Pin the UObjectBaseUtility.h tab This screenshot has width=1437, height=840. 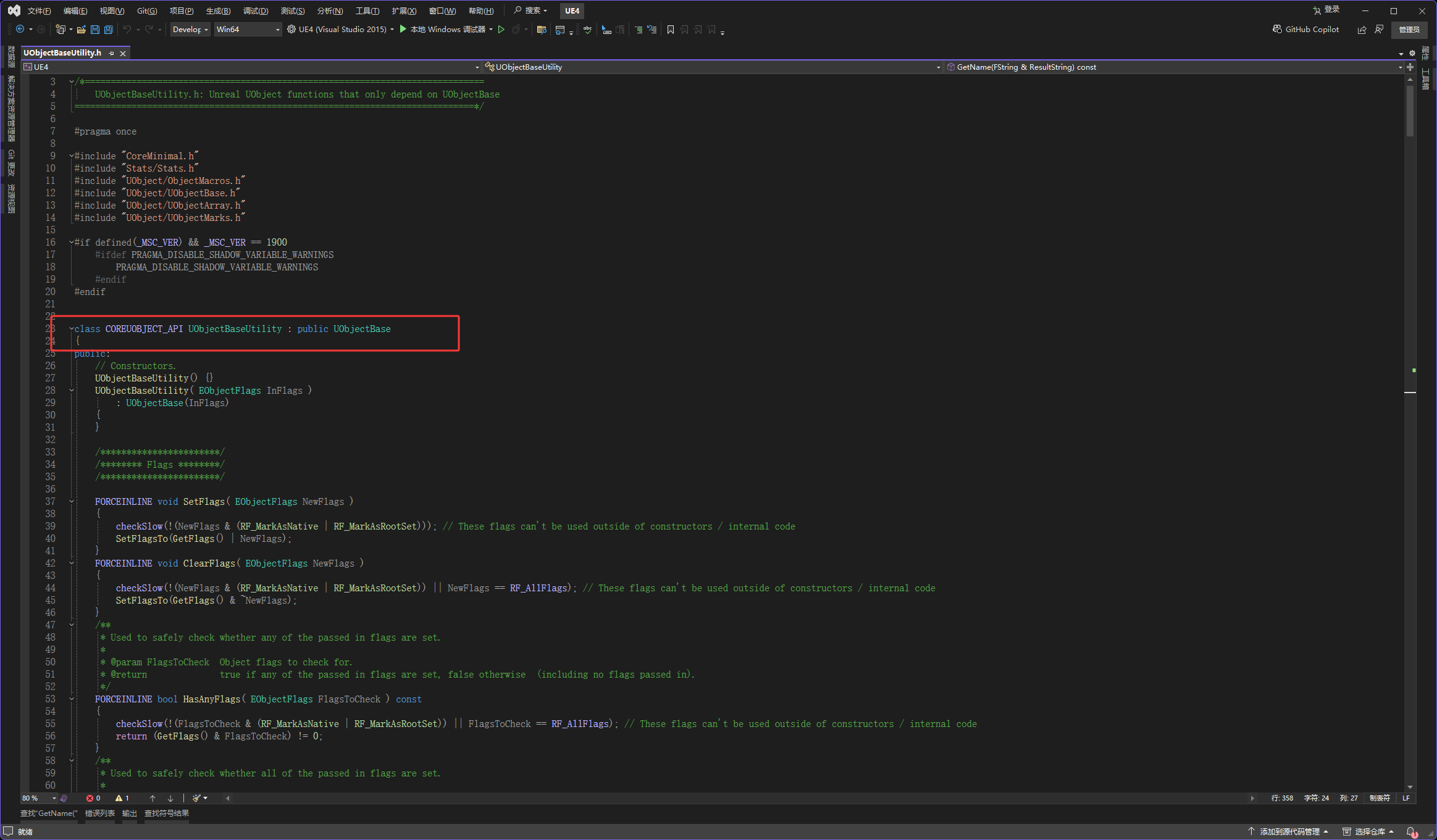(112, 54)
